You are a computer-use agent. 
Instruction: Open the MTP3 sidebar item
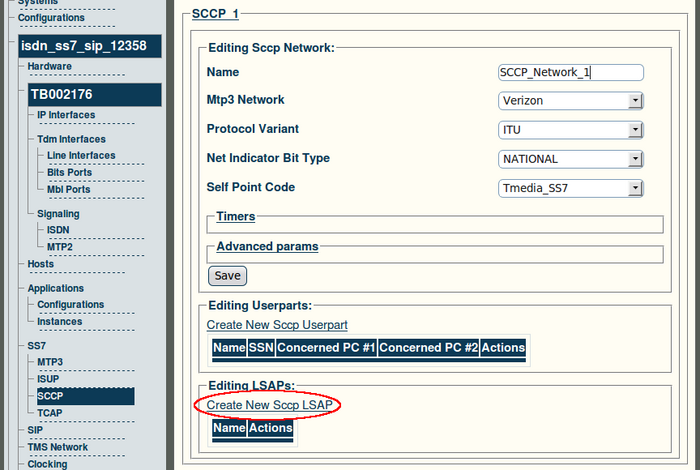(x=50, y=361)
